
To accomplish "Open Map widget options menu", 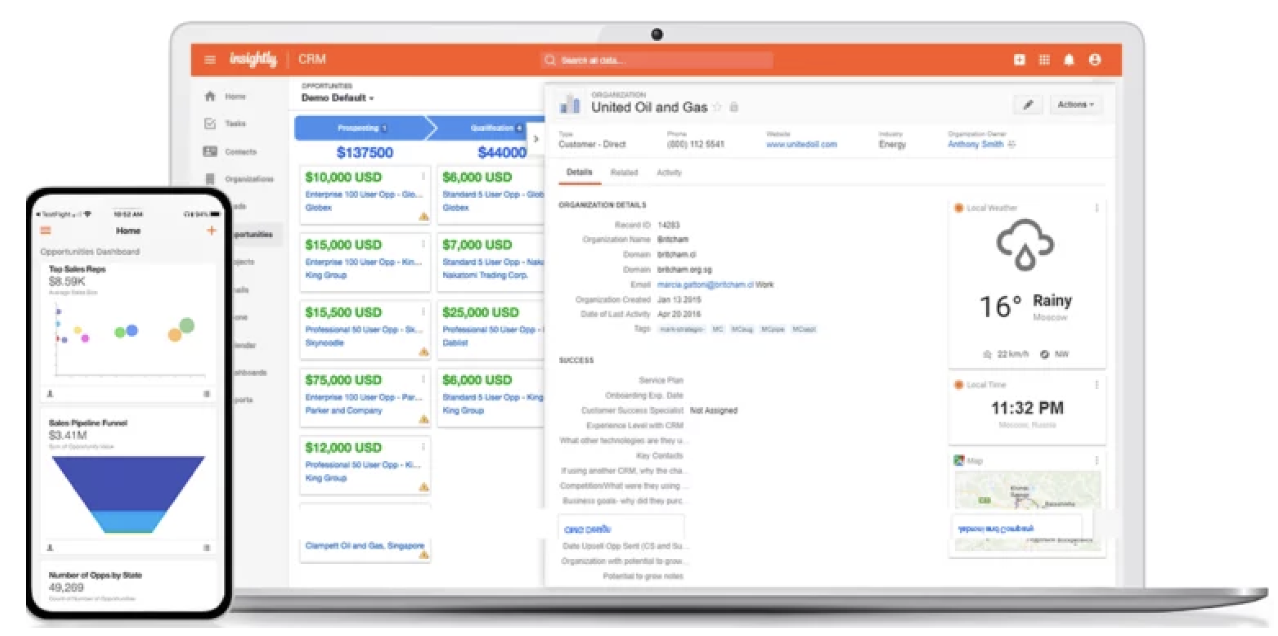I will (1096, 460).
